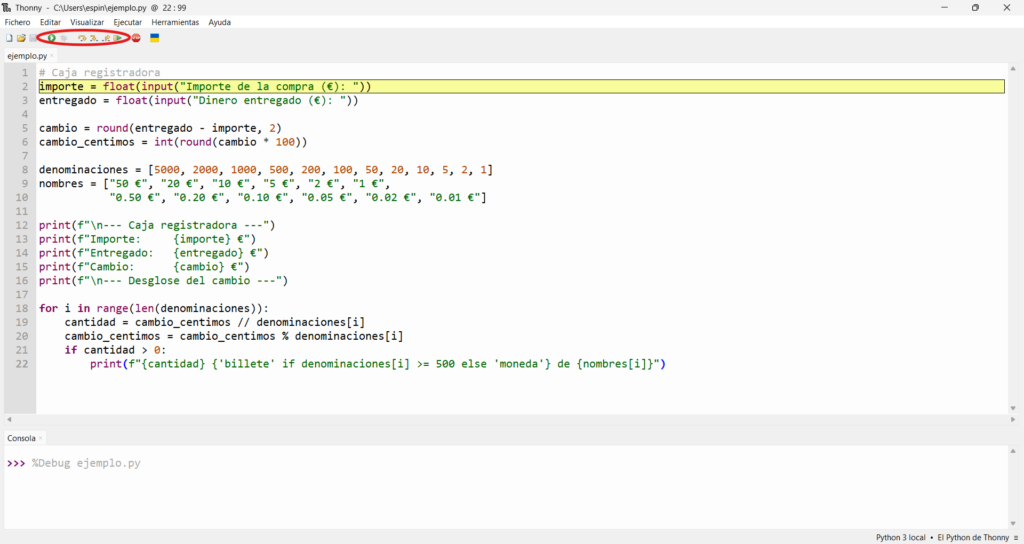
Task: Click the console scrollbar up arrow
Action: pyautogui.click(x=1013, y=451)
